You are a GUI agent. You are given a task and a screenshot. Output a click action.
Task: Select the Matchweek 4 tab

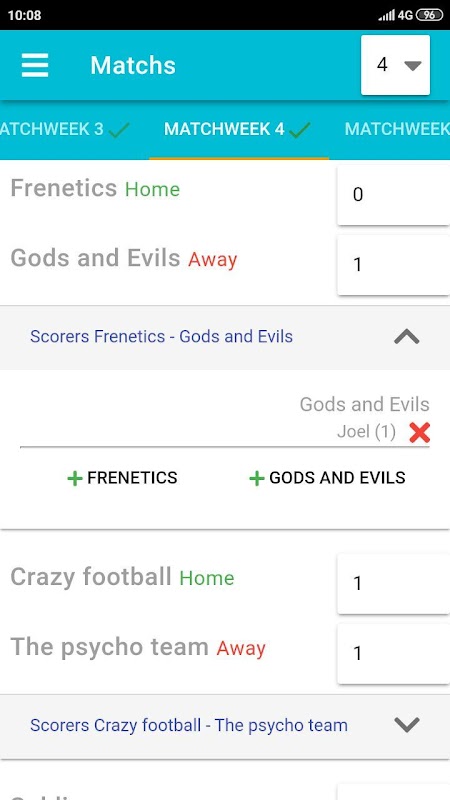coord(239,129)
